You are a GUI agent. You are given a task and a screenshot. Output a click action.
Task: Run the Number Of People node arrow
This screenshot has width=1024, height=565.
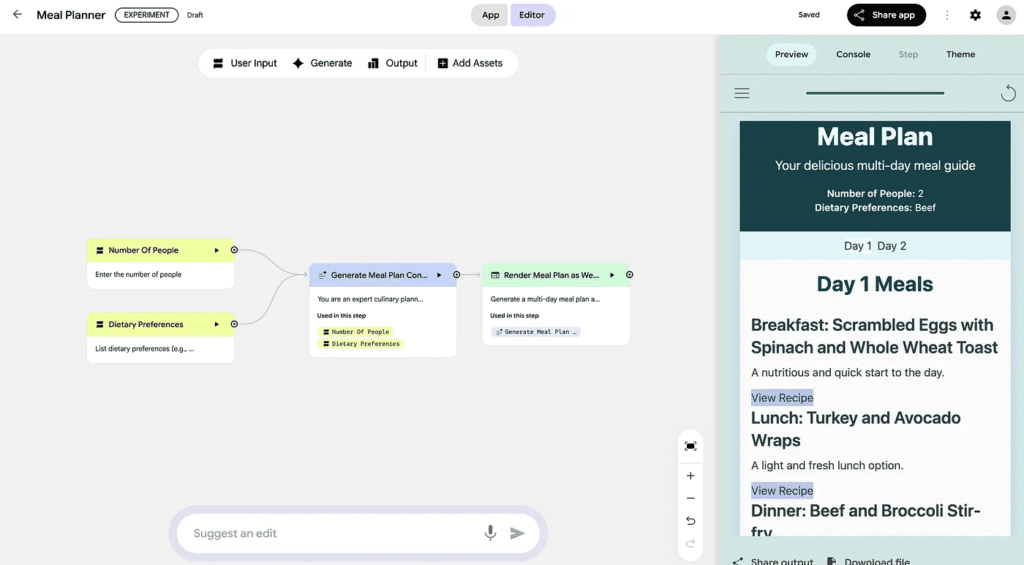[x=217, y=250]
